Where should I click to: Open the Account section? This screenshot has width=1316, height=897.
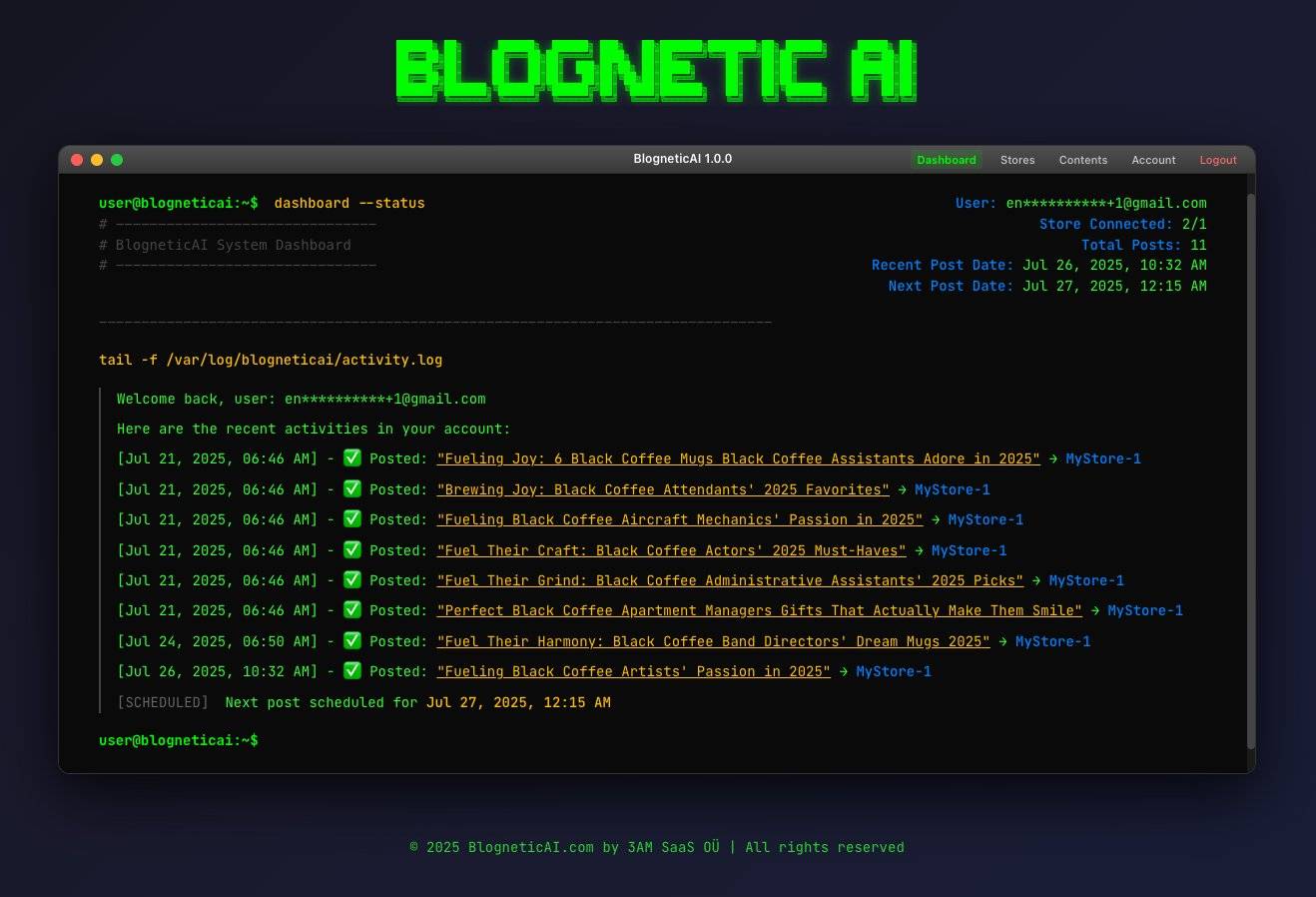point(1153,160)
